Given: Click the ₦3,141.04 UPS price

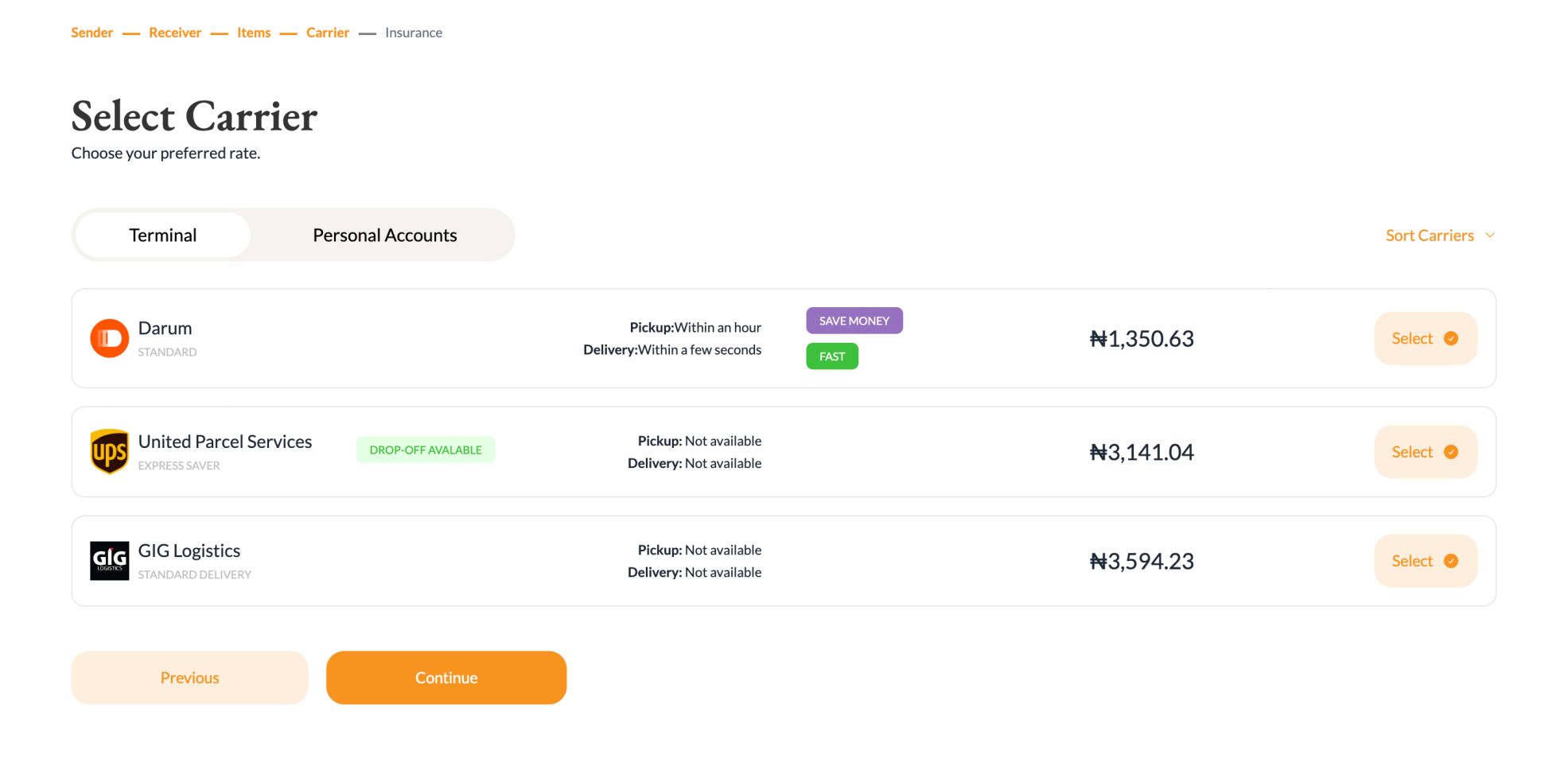Looking at the screenshot, I should click(x=1142, y=453).
